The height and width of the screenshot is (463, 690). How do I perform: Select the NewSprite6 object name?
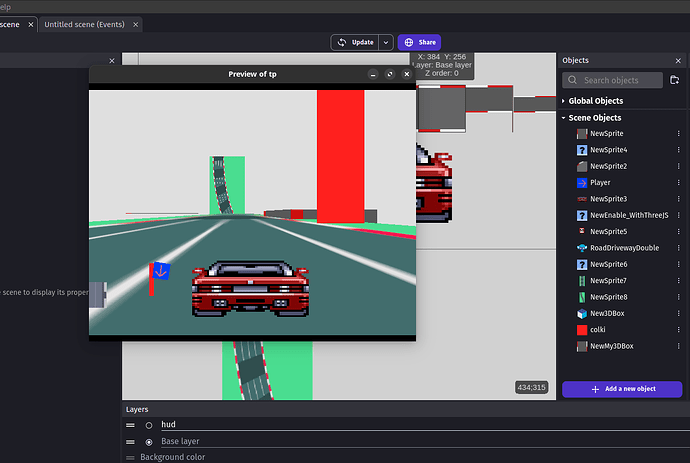609,264
